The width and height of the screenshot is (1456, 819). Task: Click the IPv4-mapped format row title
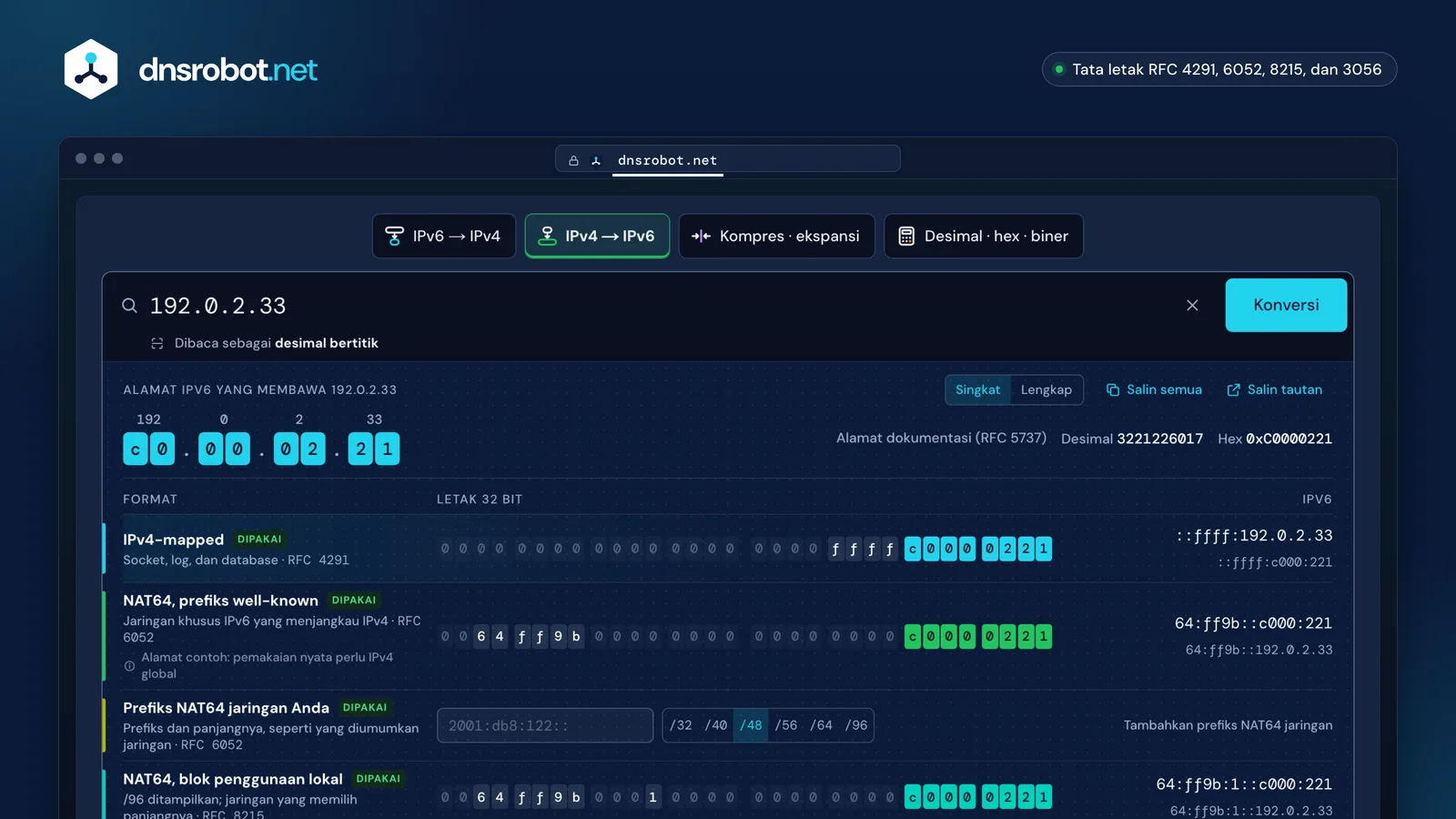point(173,540)
